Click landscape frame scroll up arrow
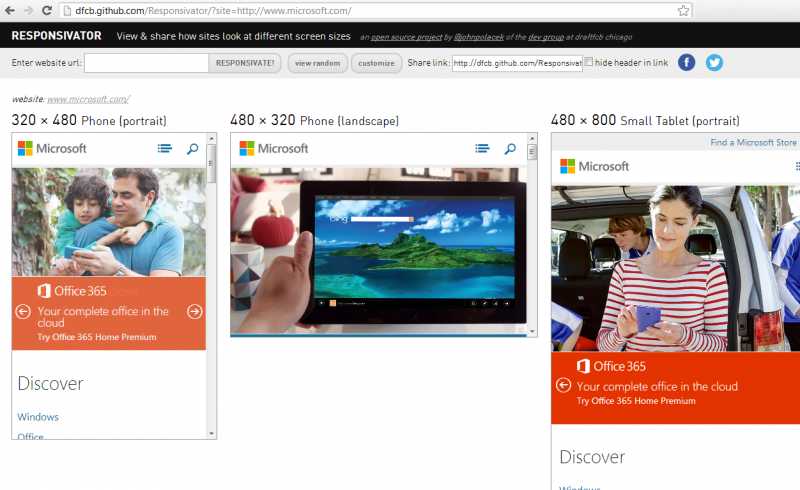This screenshot has width=800, height=490. tap(532, 138)
